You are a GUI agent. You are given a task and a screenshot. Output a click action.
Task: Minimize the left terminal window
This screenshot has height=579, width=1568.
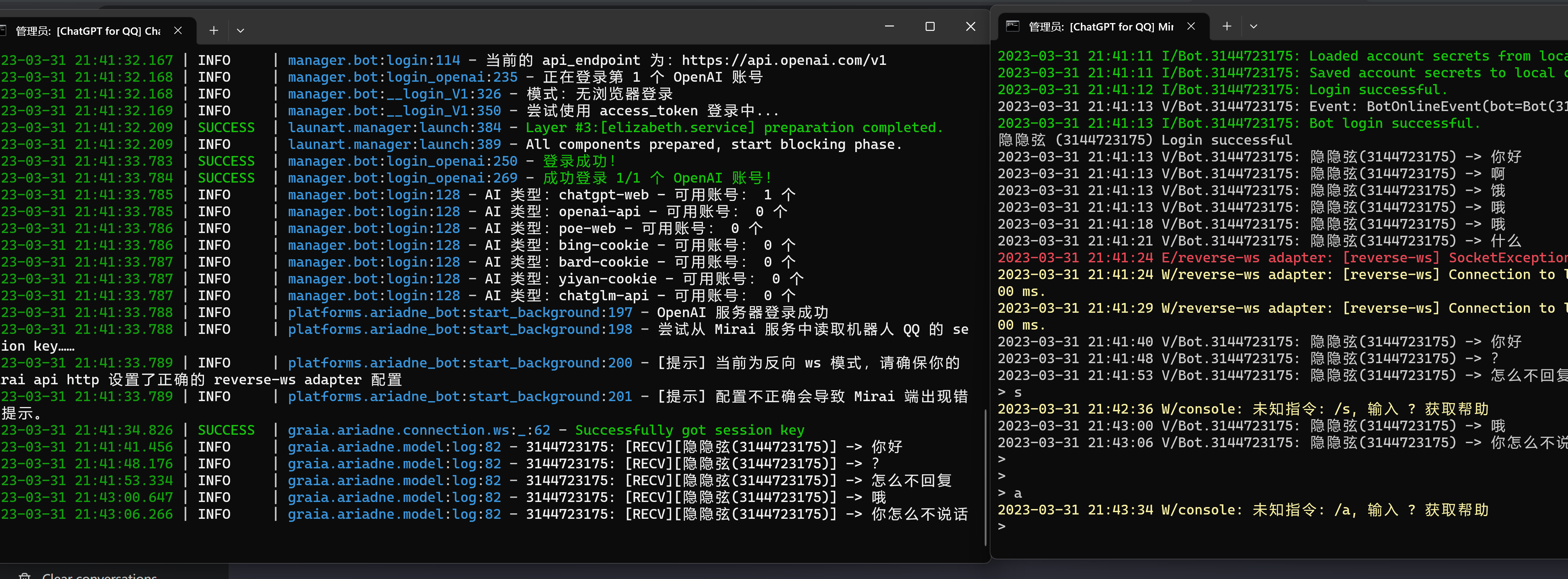point(889,26)
